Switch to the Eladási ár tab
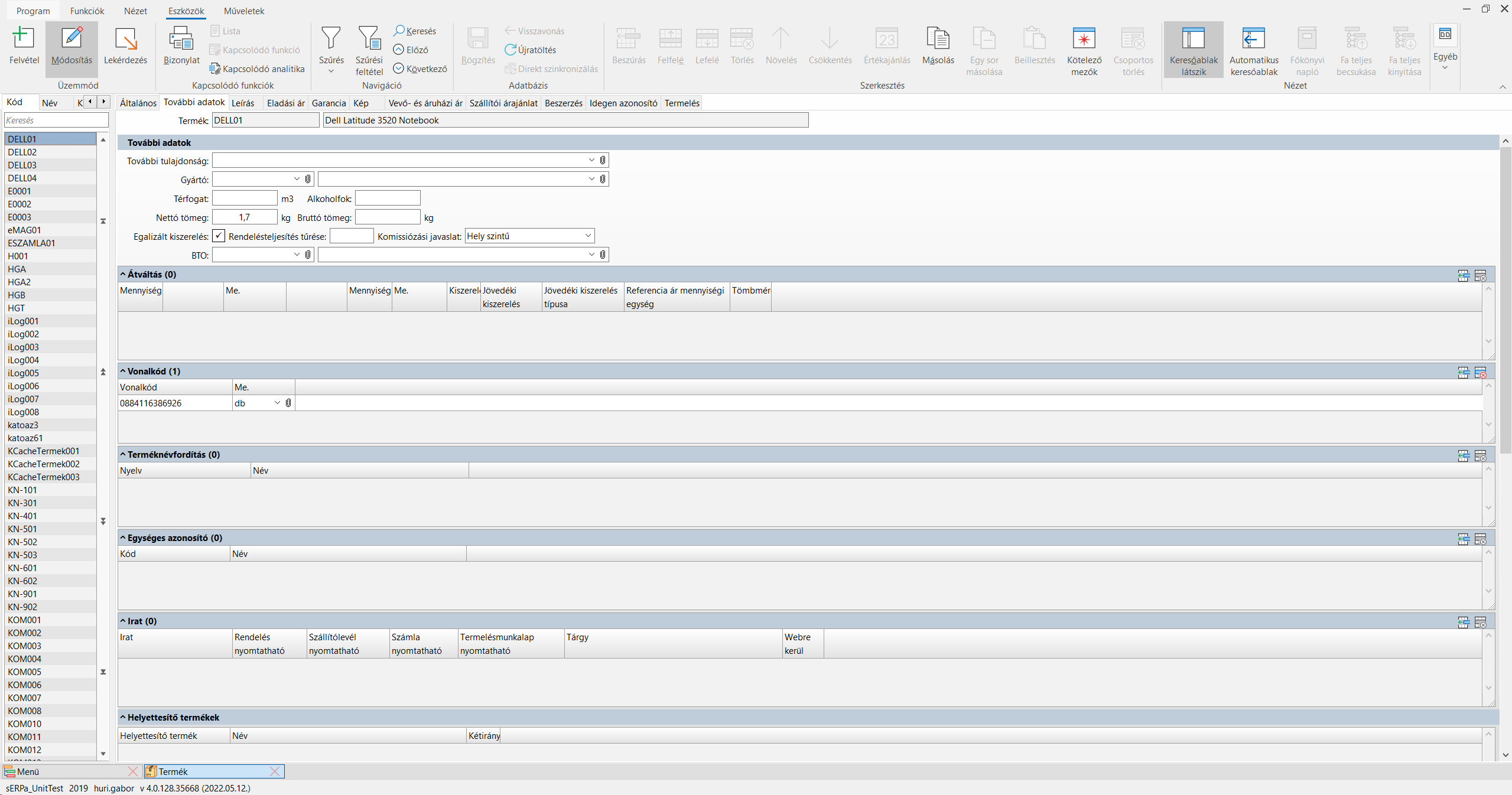Image resolution: width=1512 pixels, height=795 pixels. pos(285,103)
